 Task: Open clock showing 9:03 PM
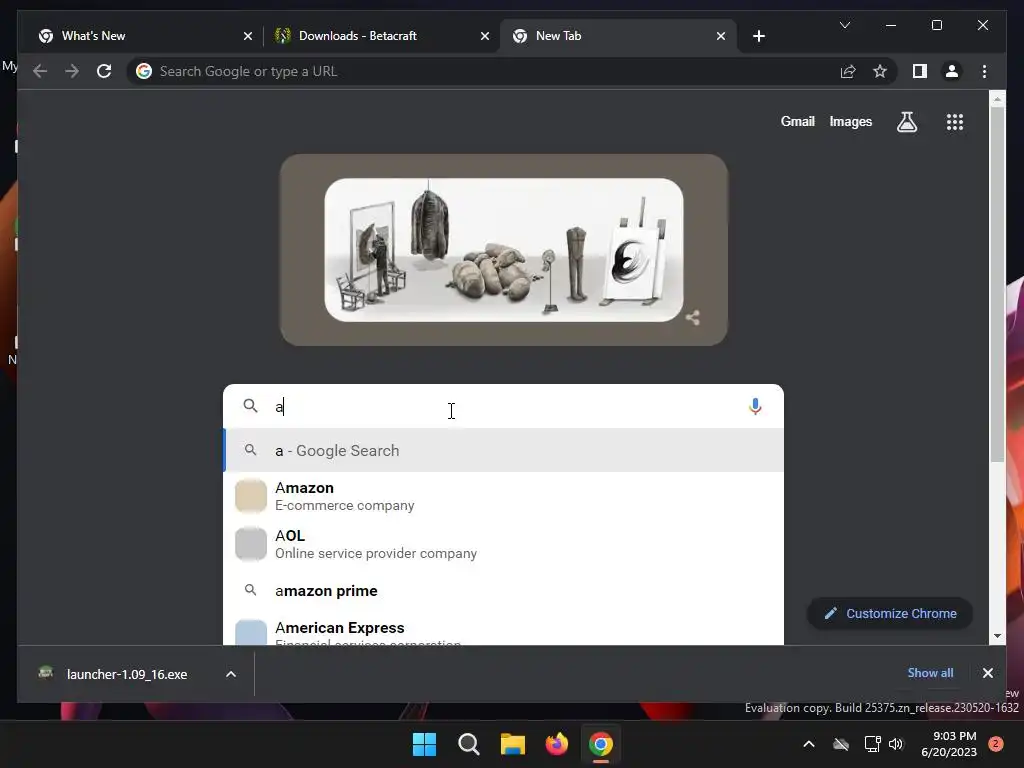pos(948,744)
